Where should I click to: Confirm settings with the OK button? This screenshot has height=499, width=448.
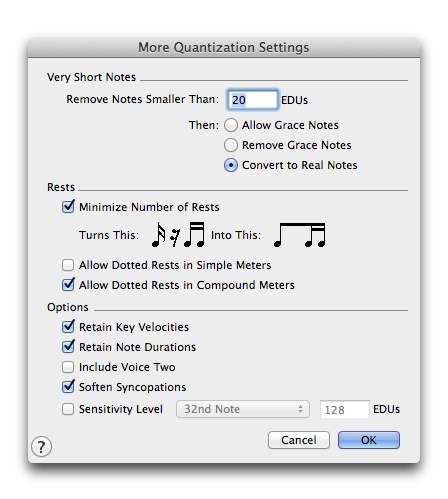[369, 440]
